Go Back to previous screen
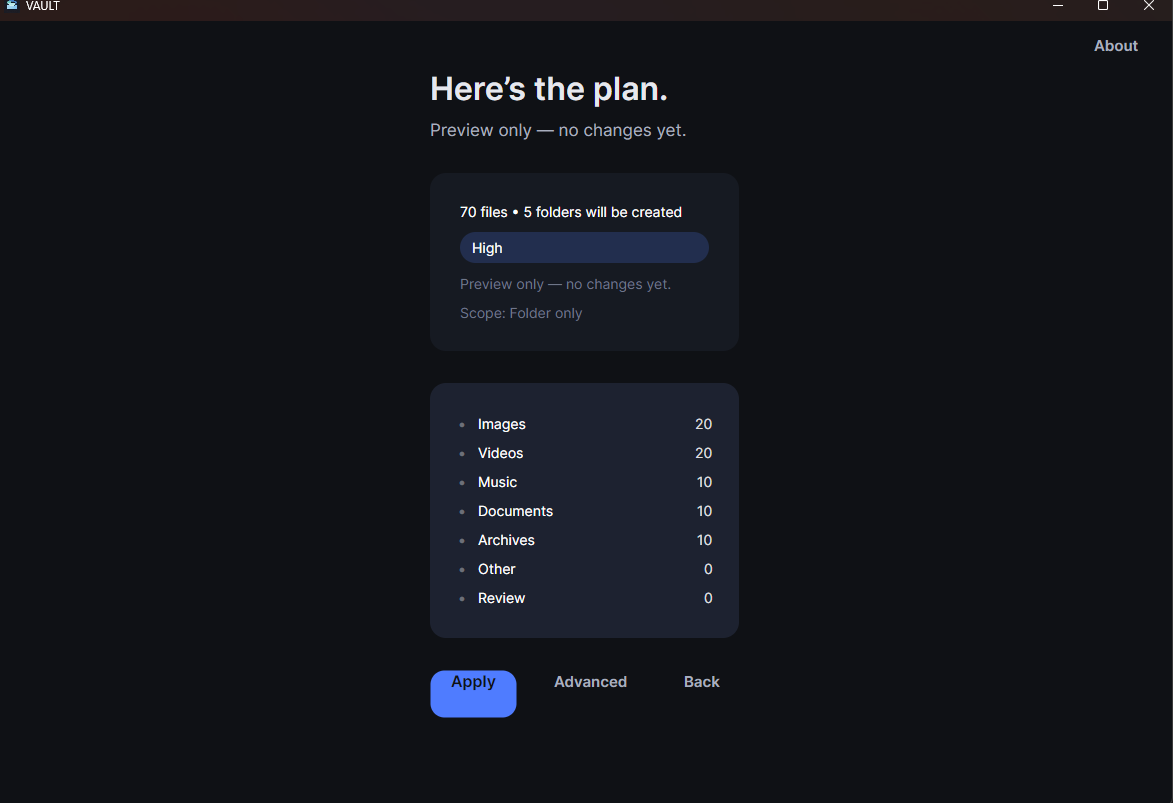This screenshot has width=1173, height=803. tap(701, 682)
